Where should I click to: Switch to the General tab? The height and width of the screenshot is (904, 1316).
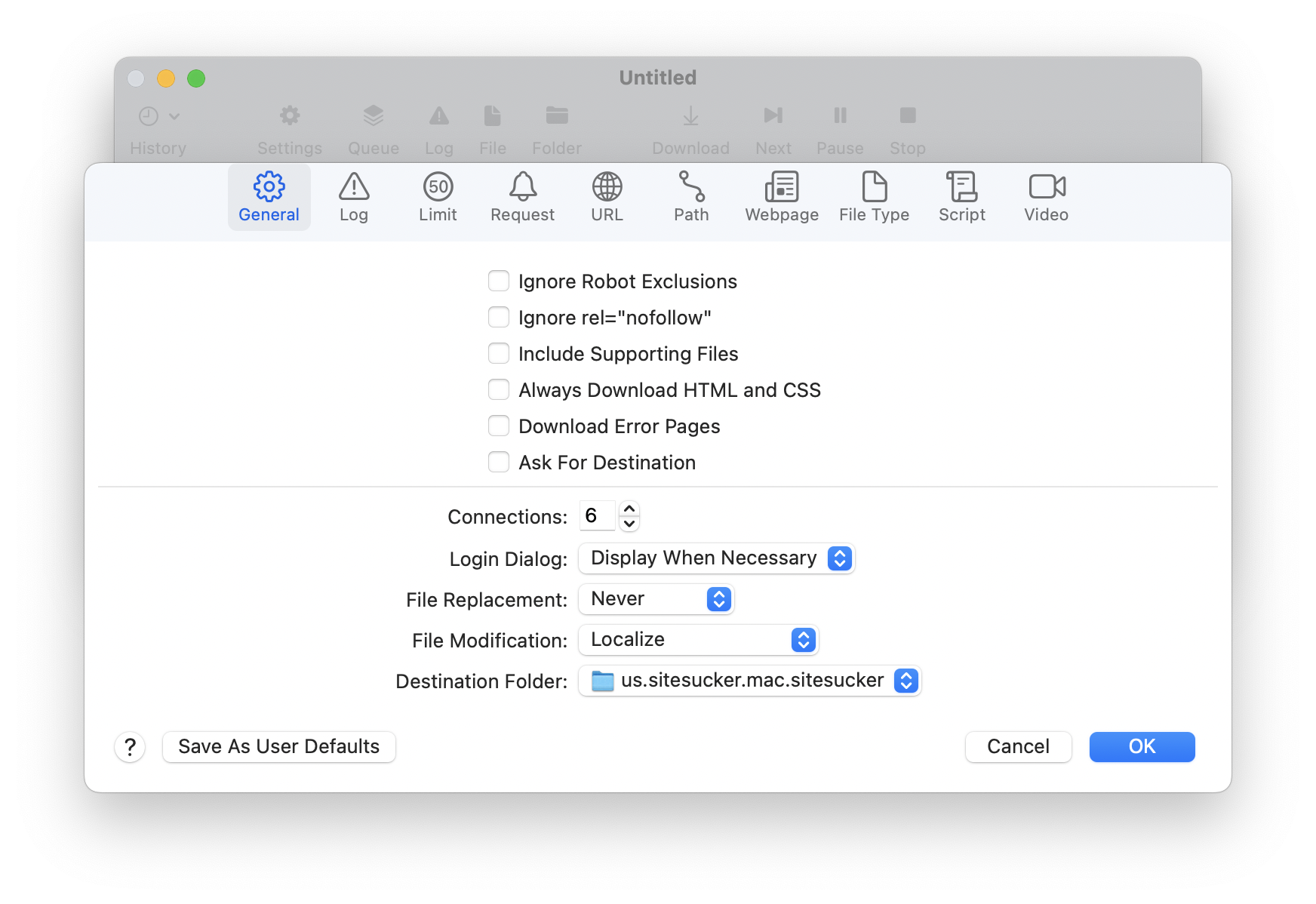pos(269,196)
